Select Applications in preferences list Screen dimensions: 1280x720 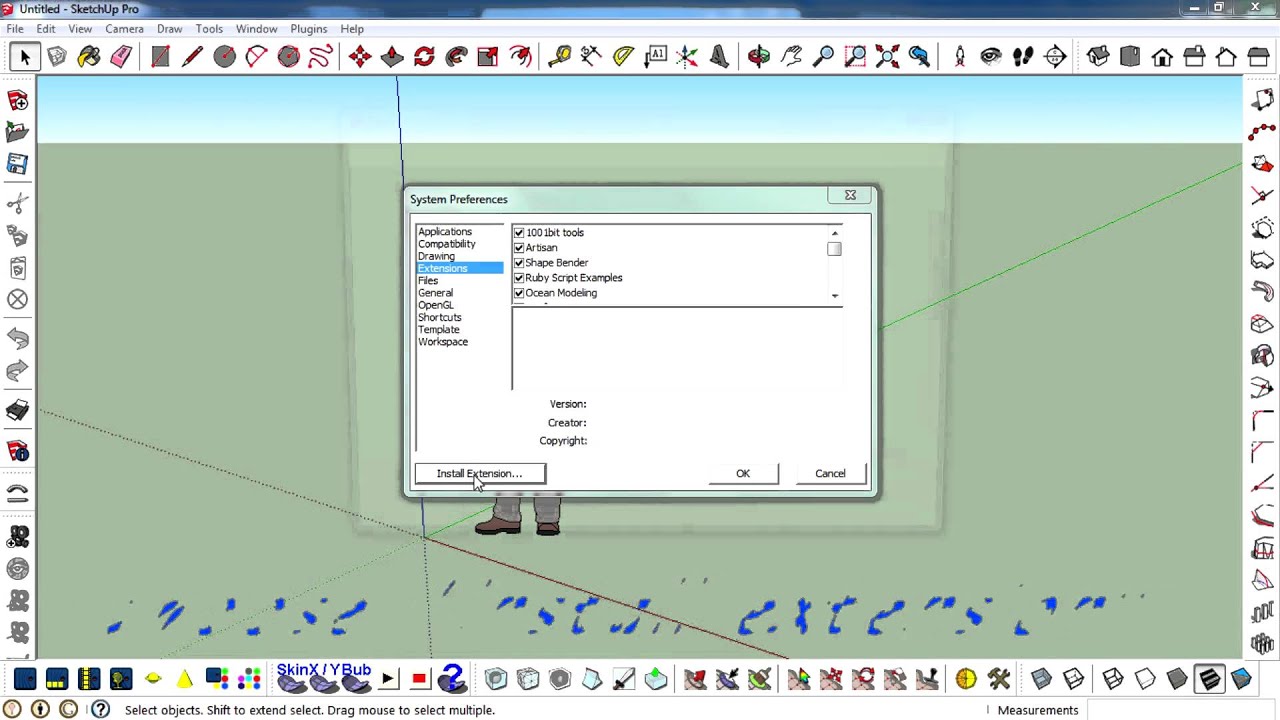tap(445, 232)
